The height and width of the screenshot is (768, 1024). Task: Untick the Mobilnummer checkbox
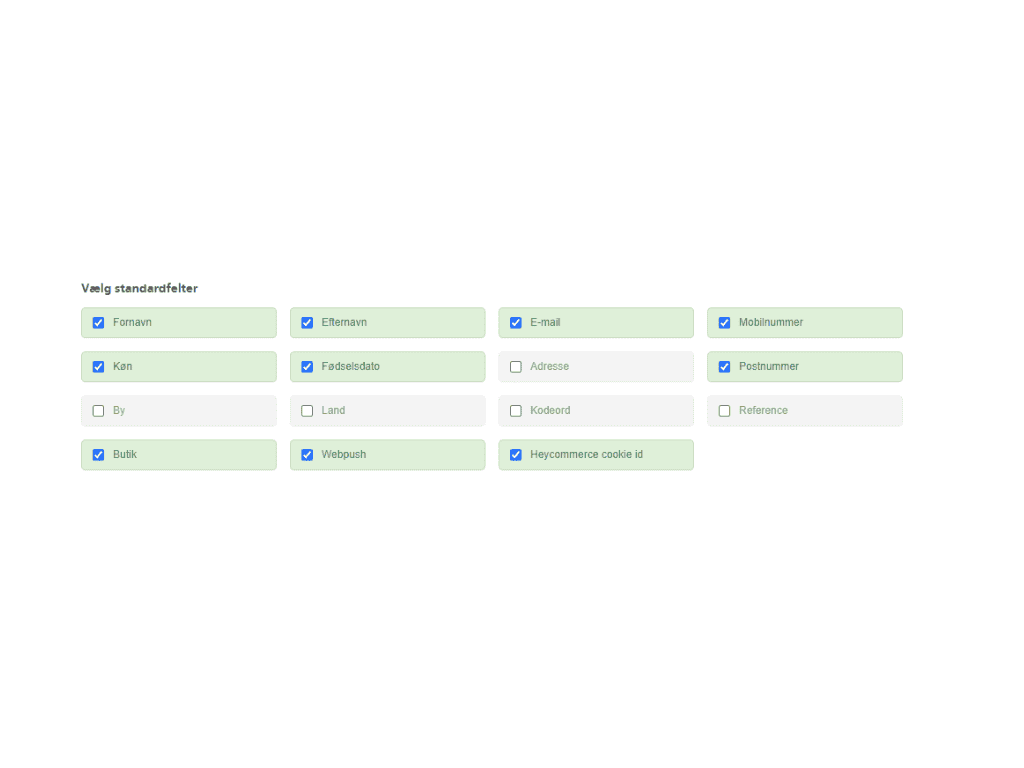[x=725, y=323]
